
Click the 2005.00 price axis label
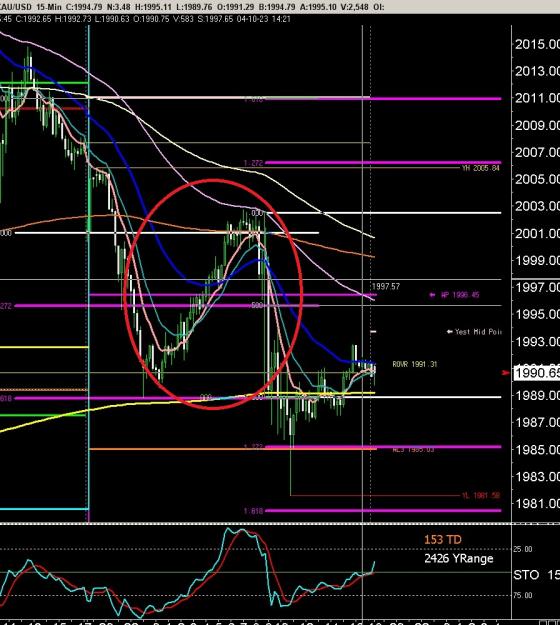(537, 179)
